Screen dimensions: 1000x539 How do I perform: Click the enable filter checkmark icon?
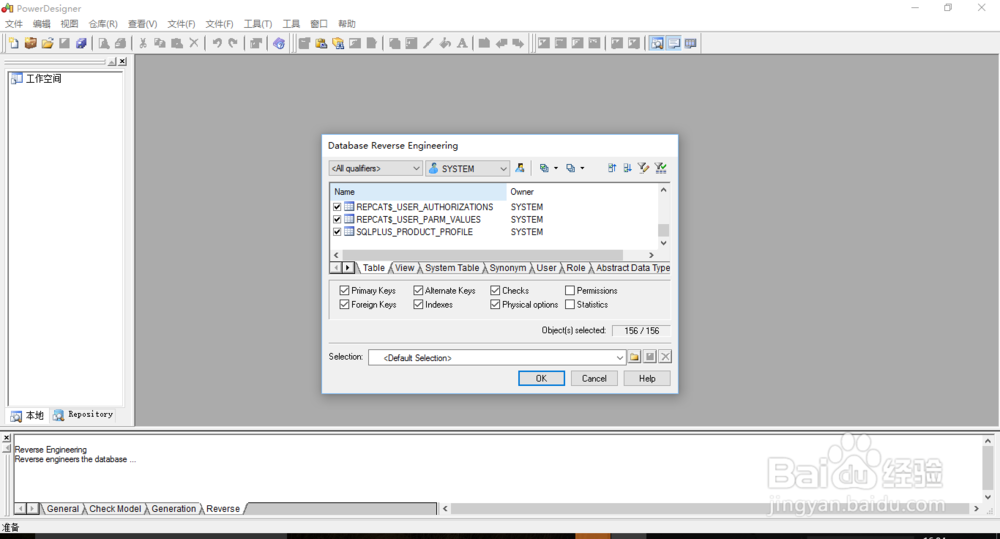[661, 168]
